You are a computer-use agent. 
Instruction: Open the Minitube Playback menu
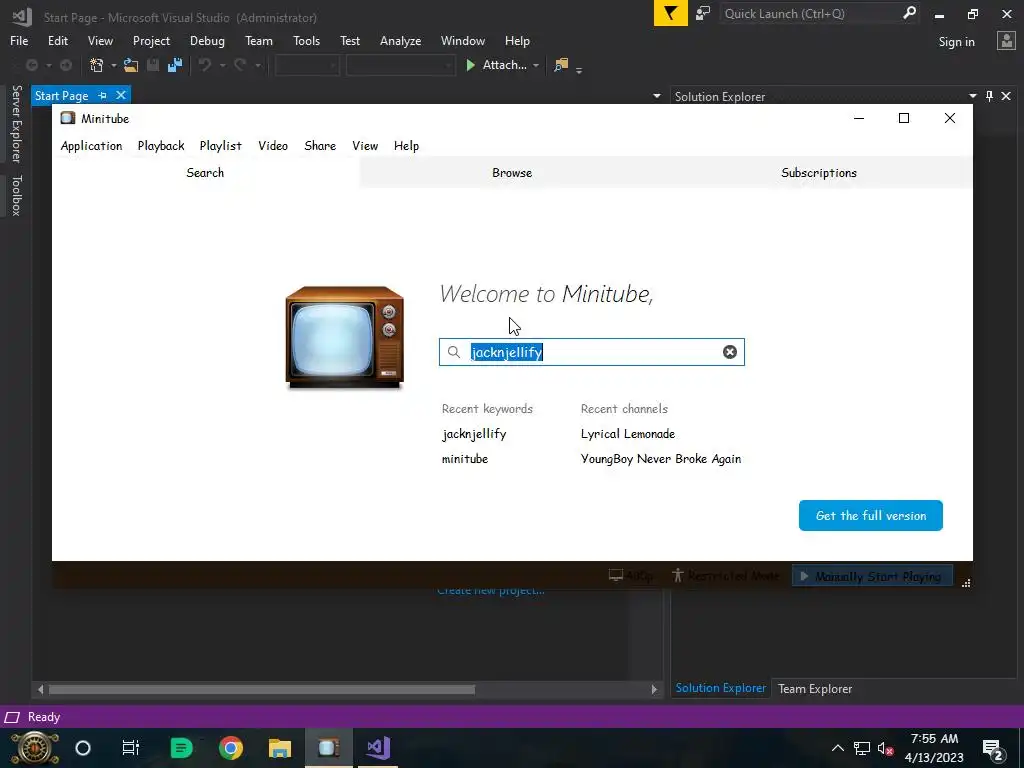[161, 146]
